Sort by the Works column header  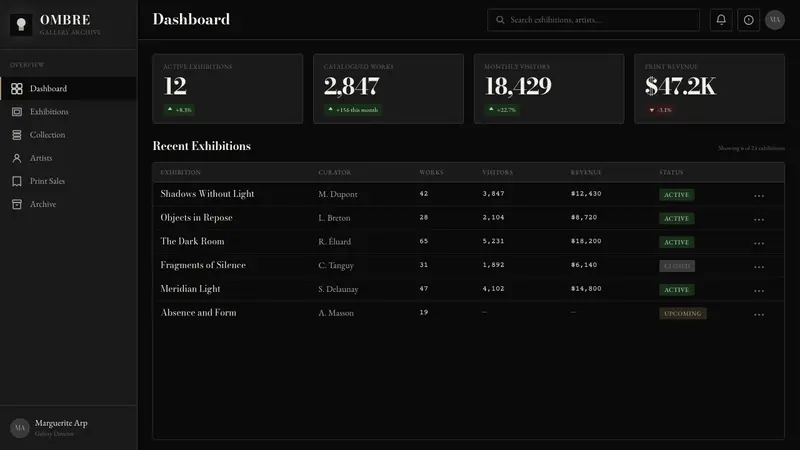431,172
